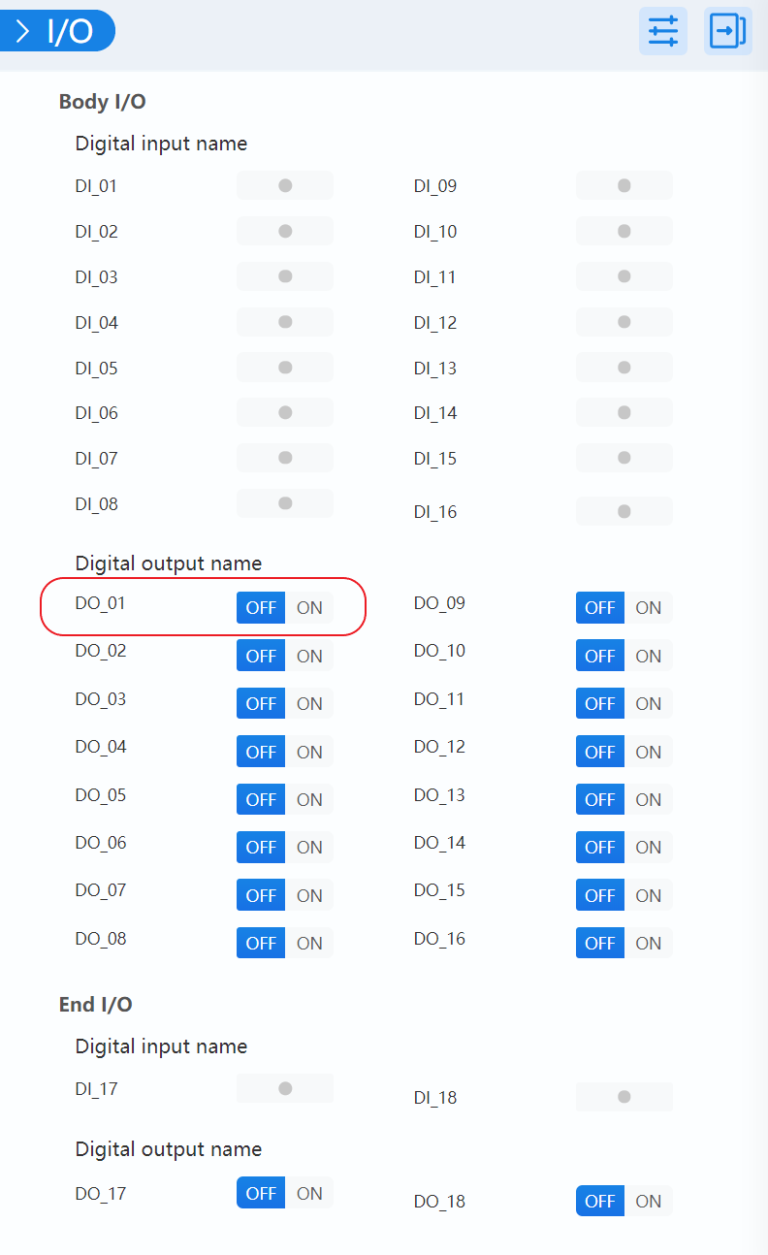
Task: Click the DI_18 end input indicator
Action: 624,1097
